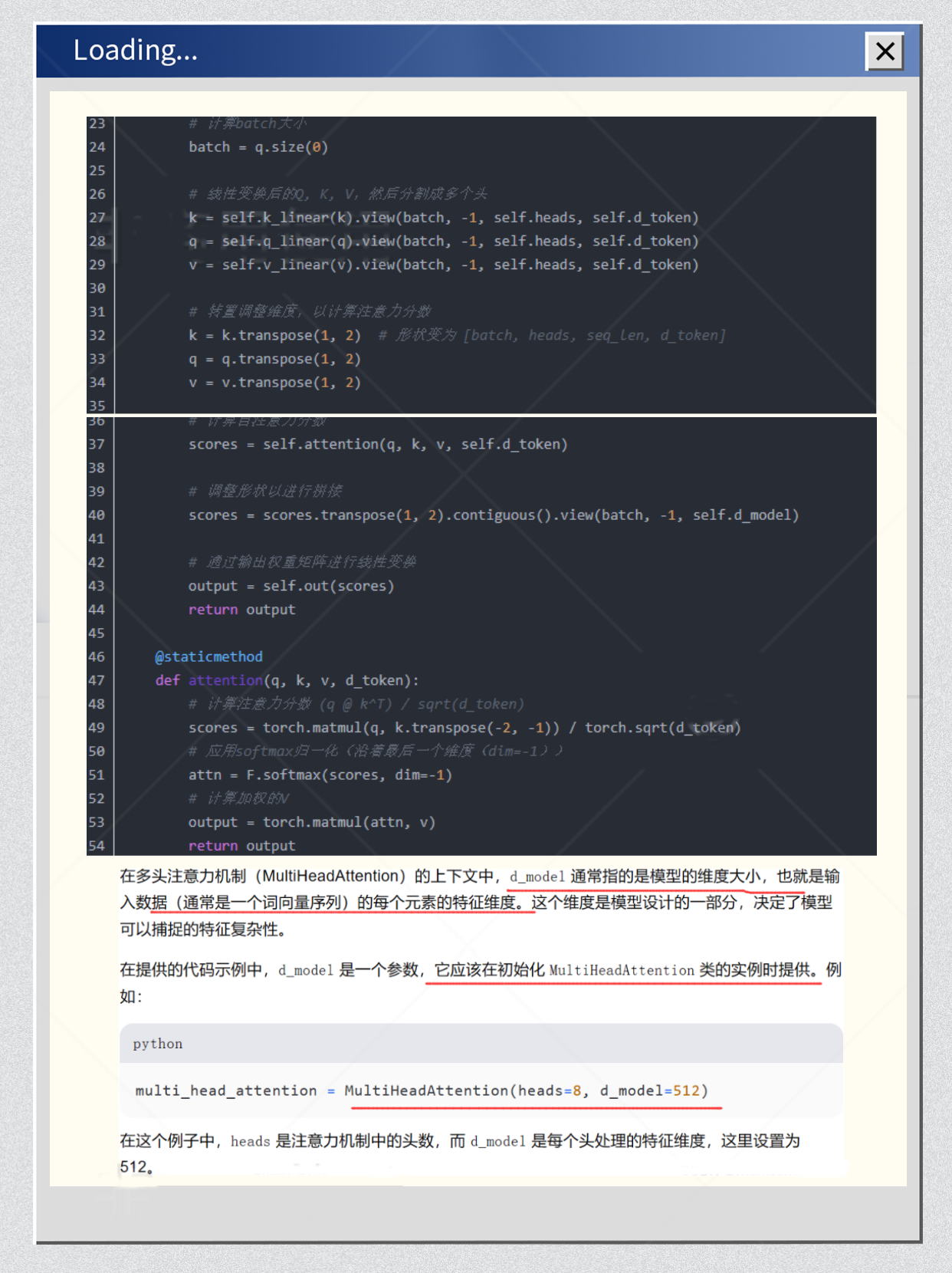Viewport: 952px width, 1273px height.
Task: Click comment '# 计算注意力分数 (q @ k^T) / sqrt(d_token)'
Action: (x=356, y=704)
